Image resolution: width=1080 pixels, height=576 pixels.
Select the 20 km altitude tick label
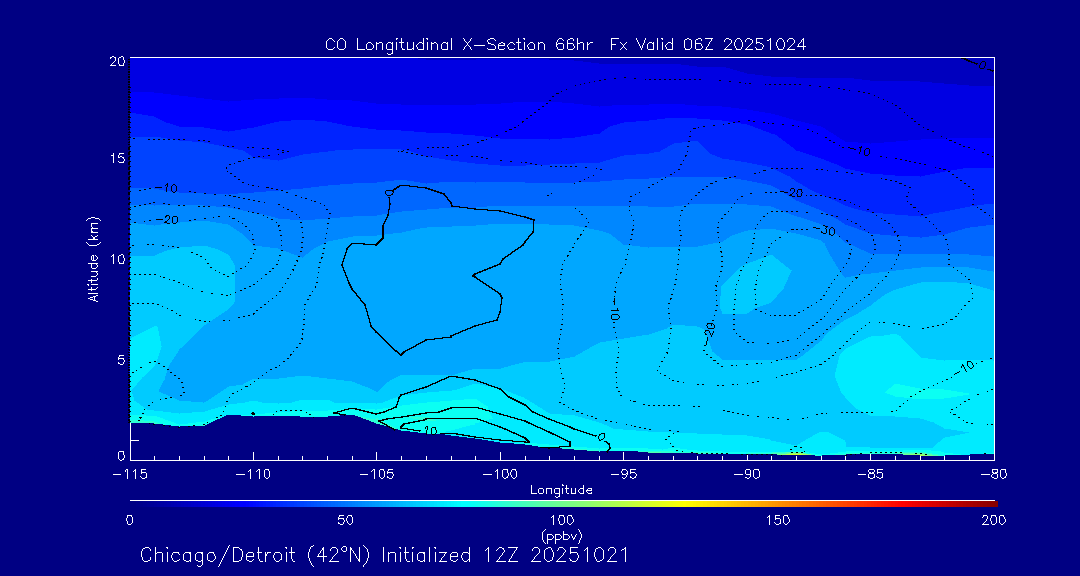click(116, 61)
